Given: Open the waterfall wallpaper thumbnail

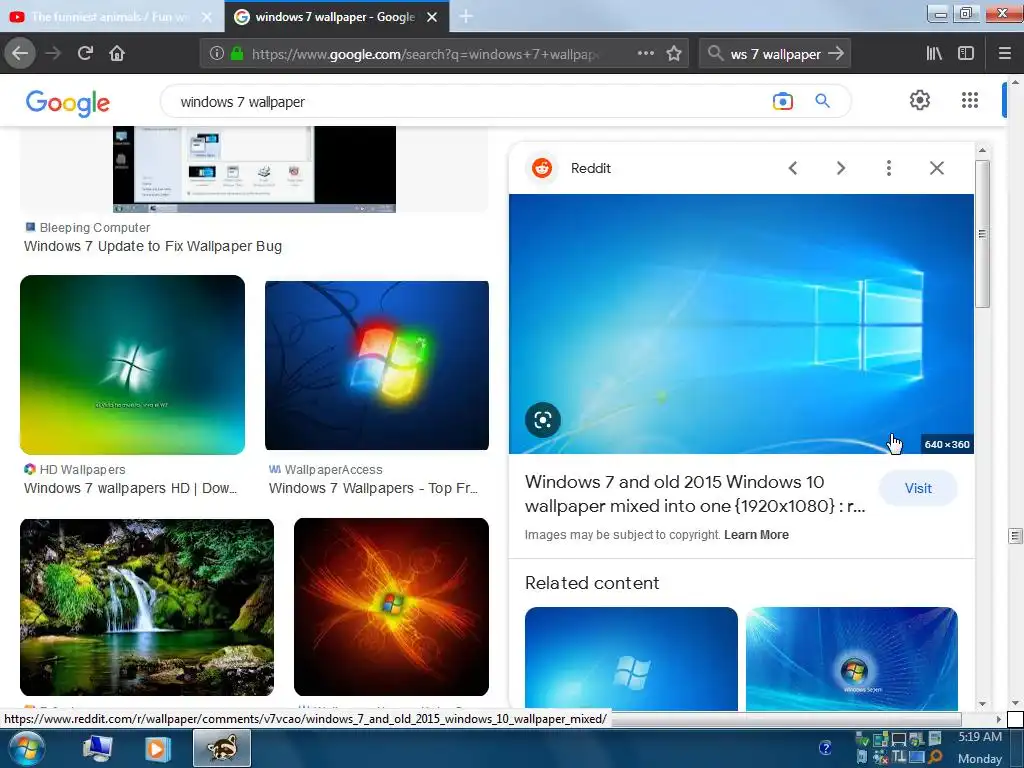Looking at the screenshot, I should pyautogui.click(x=147, y=607).
